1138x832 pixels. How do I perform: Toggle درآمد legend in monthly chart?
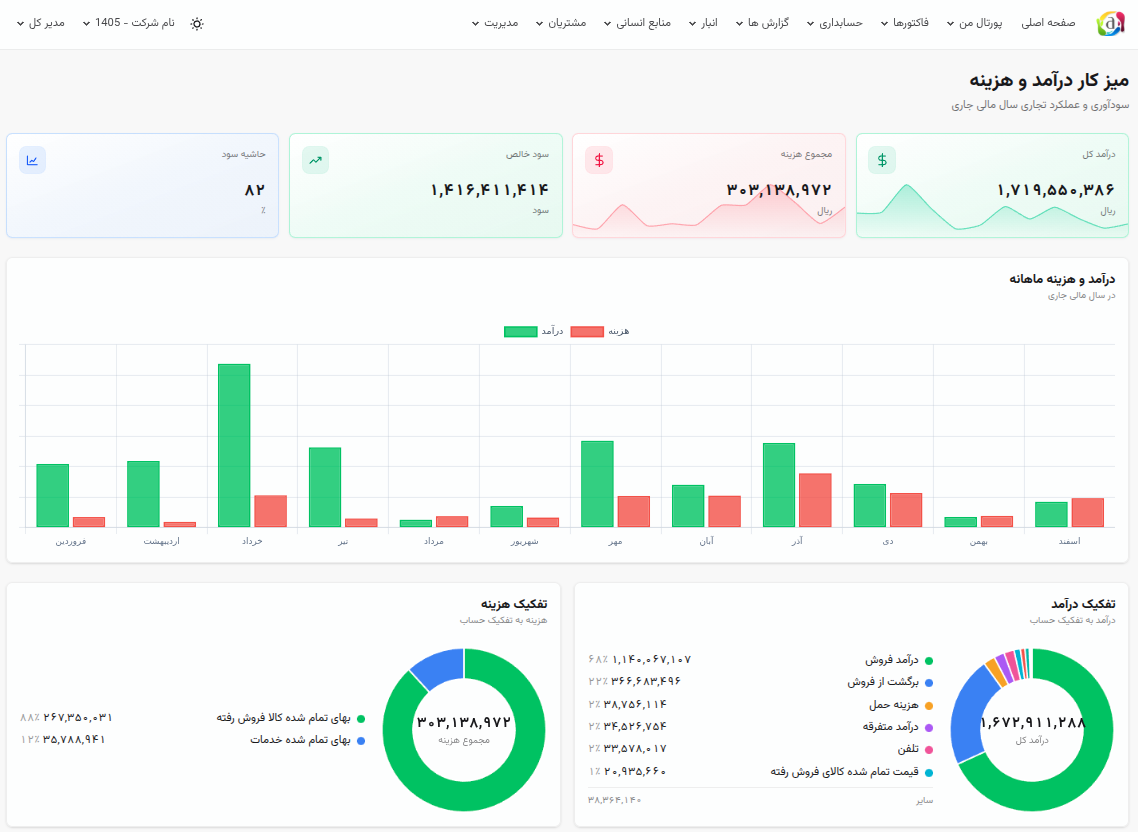coord(533,331)
